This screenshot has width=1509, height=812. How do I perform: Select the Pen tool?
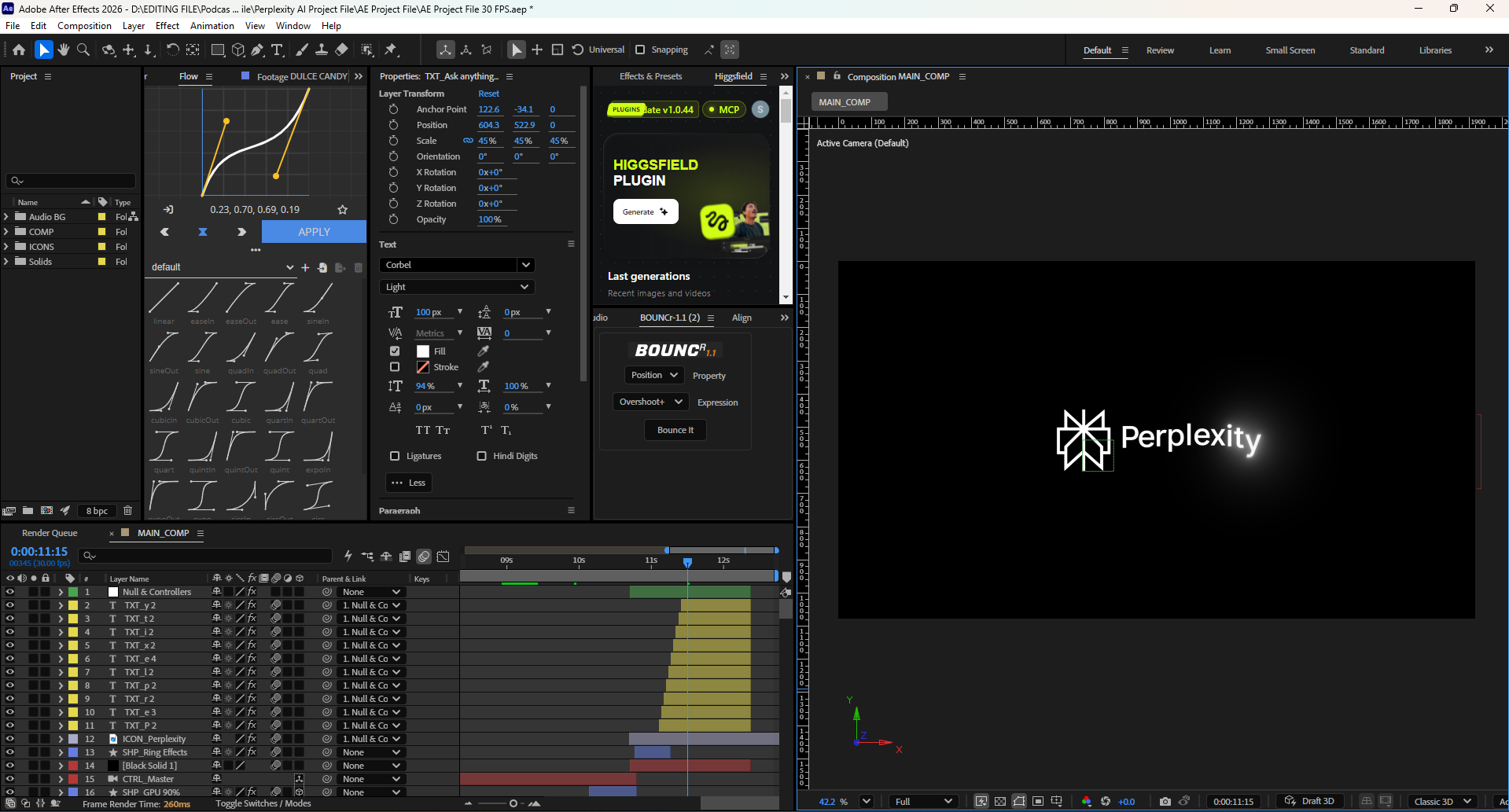pyautogui.click(x=257, y=50)
